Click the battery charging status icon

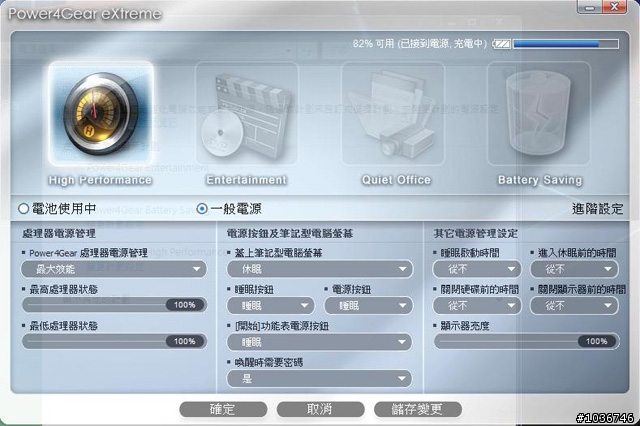[502, 44]
